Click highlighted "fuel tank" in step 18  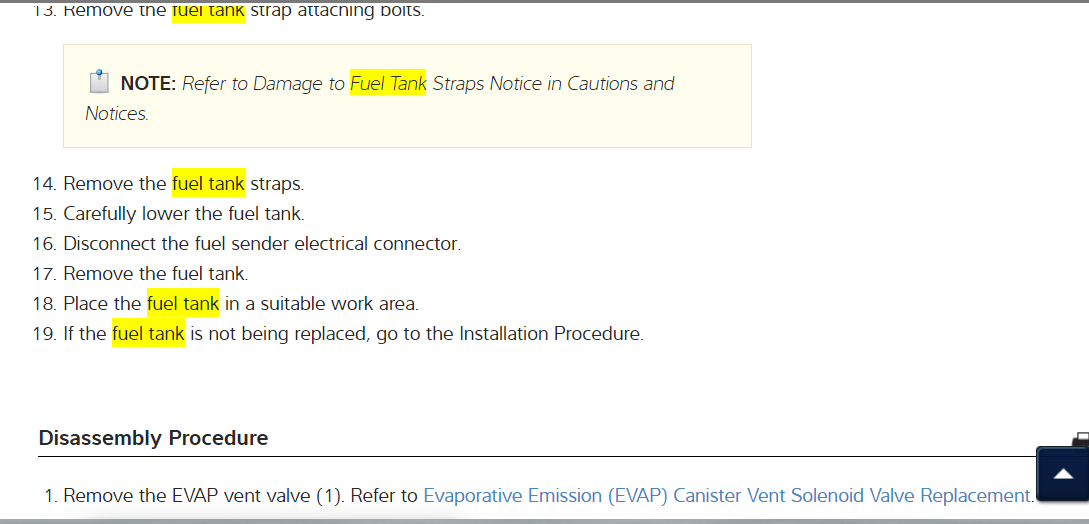182,304
